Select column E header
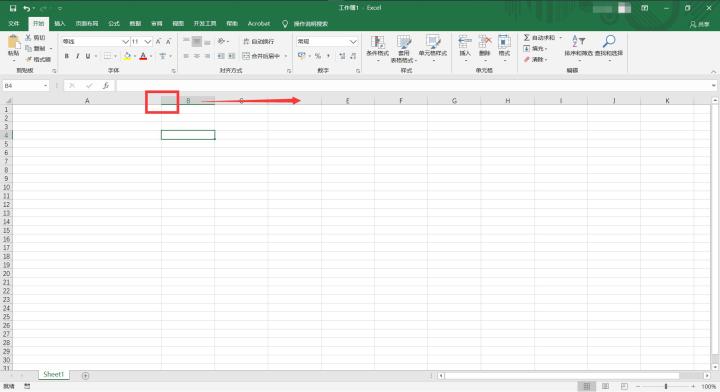This screenshot has width=720, height=392. 348,101
